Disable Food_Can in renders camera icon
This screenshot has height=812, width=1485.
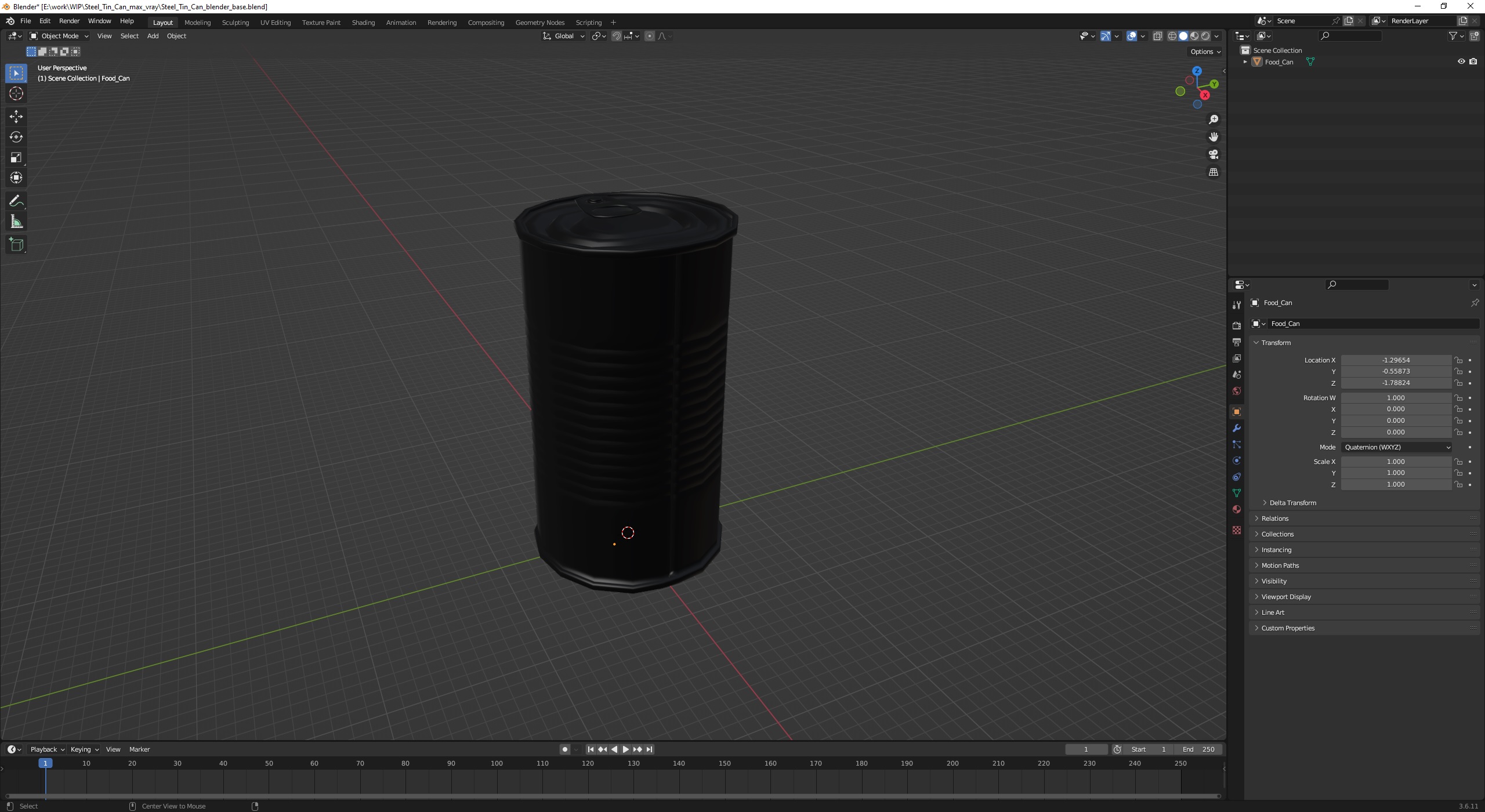[1473, 61]
